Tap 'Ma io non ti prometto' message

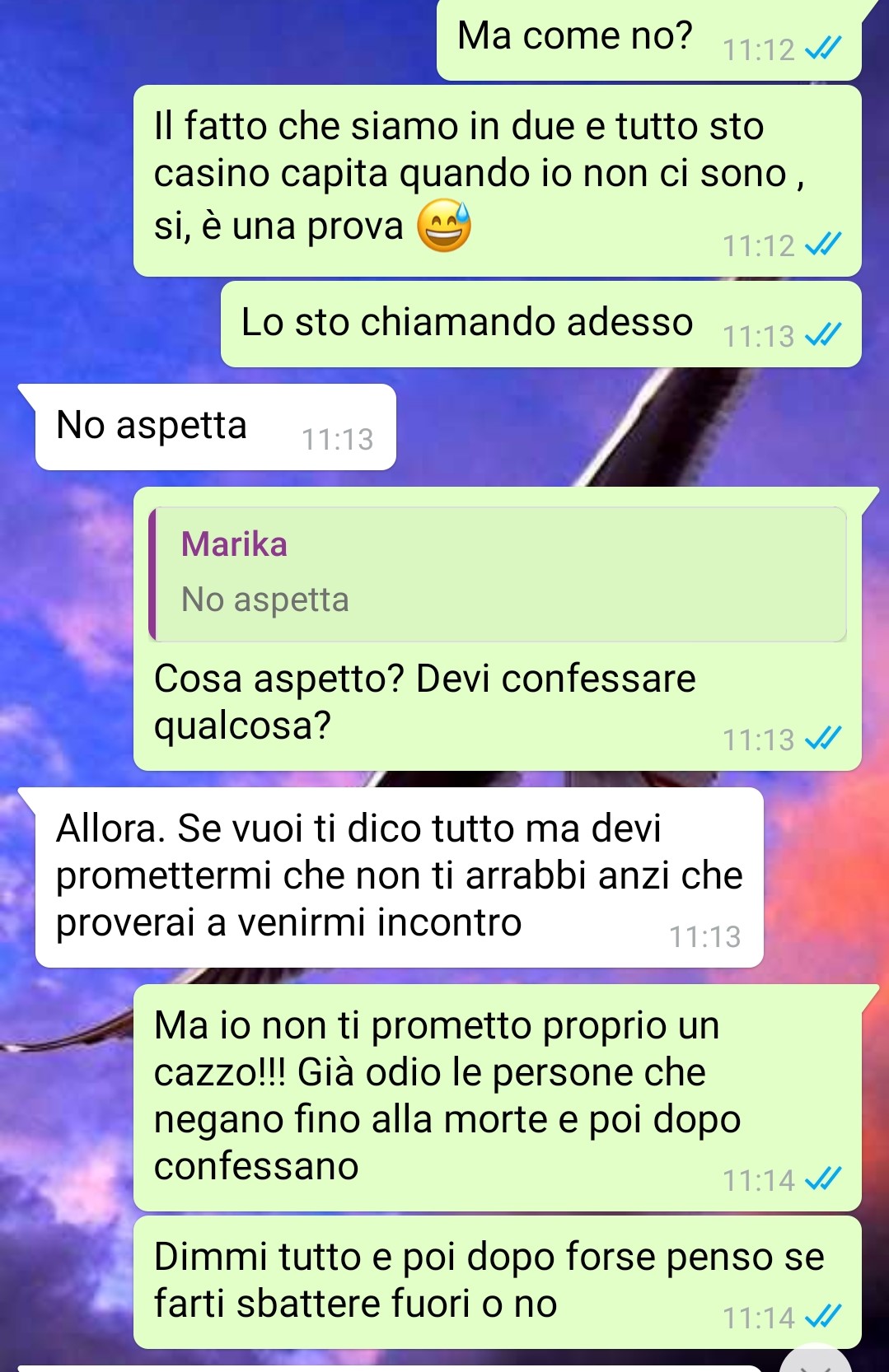[x=498, y=1097]
